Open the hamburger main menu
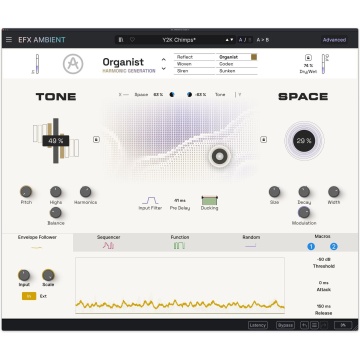Screen dimensions: 360x360 tap(9, 40)
